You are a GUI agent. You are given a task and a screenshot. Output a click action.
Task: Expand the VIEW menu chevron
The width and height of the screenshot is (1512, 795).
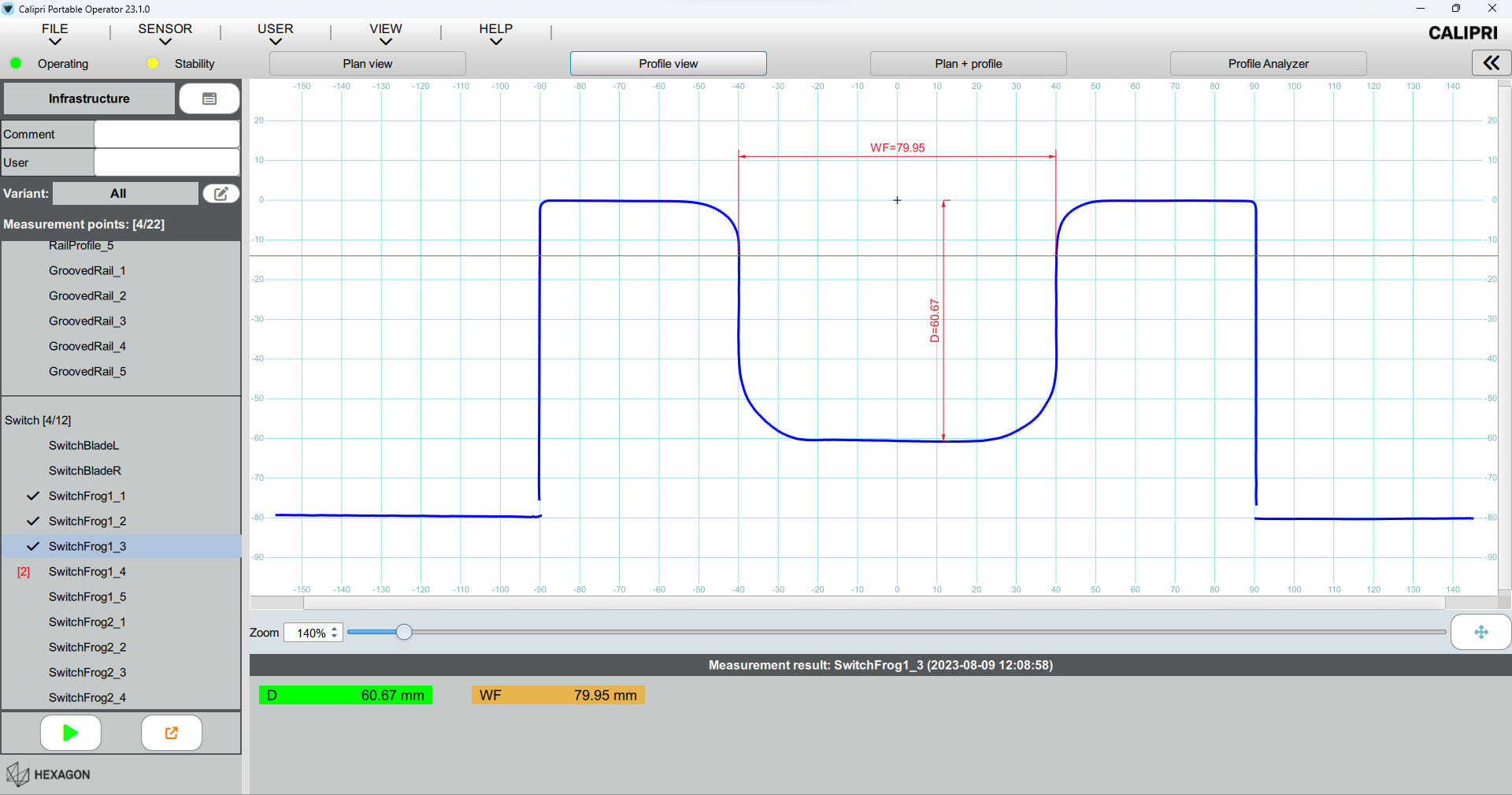click(x=386, y=42)
